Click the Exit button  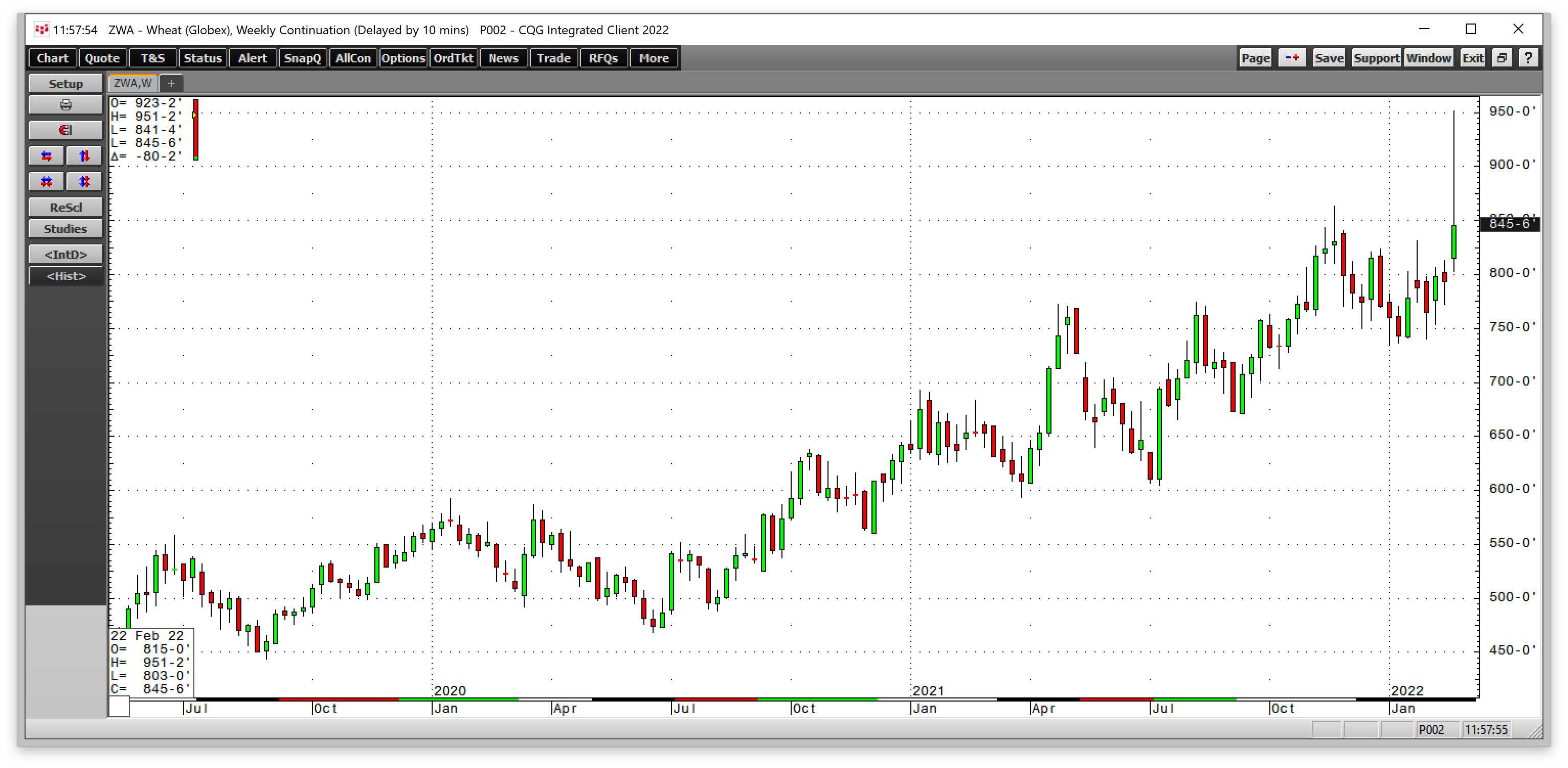tap(1473, 58)
